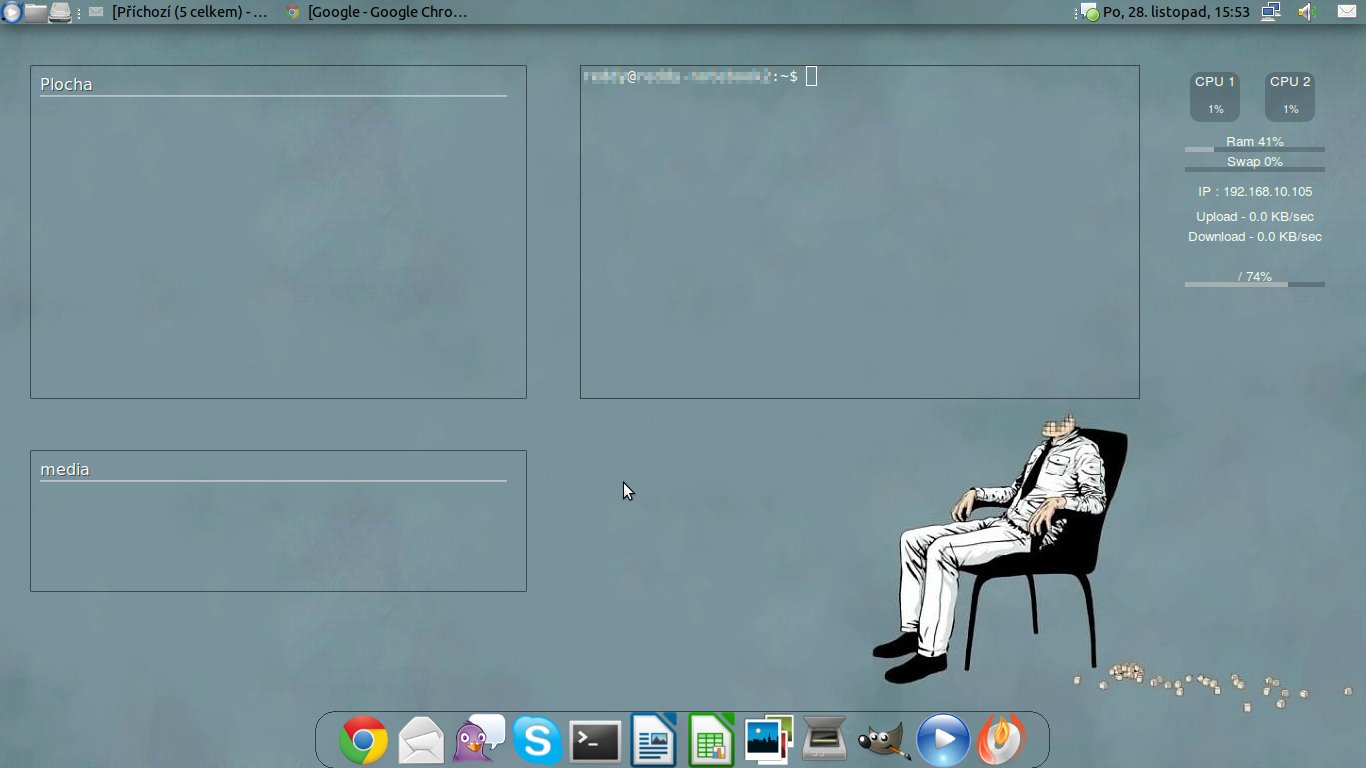Open Pidgin messenger from the dock
The image size is (1366, 768).
[479, 740]
